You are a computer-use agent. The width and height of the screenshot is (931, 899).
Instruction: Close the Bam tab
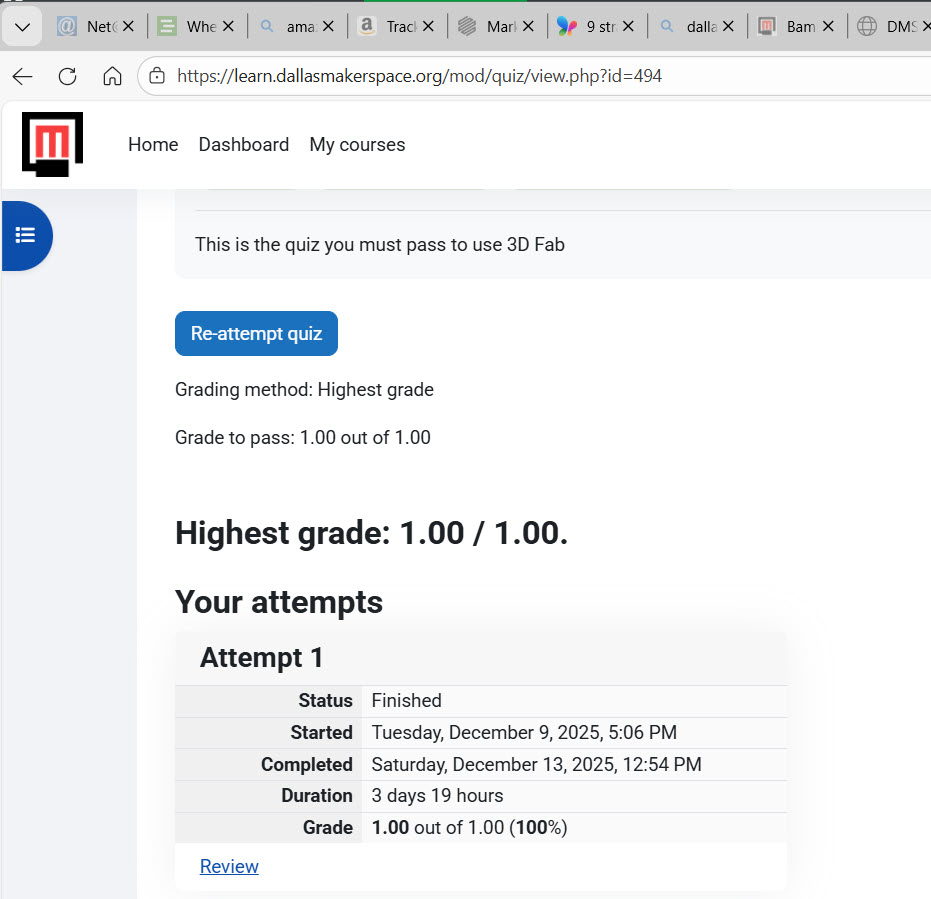[828, 26]
